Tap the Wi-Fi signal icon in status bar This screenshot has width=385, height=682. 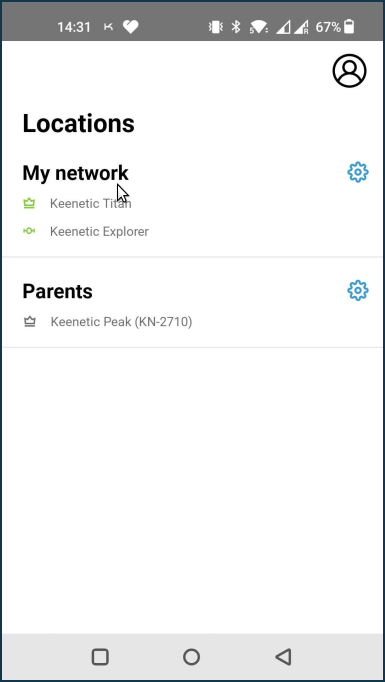[x=258, y=27]
